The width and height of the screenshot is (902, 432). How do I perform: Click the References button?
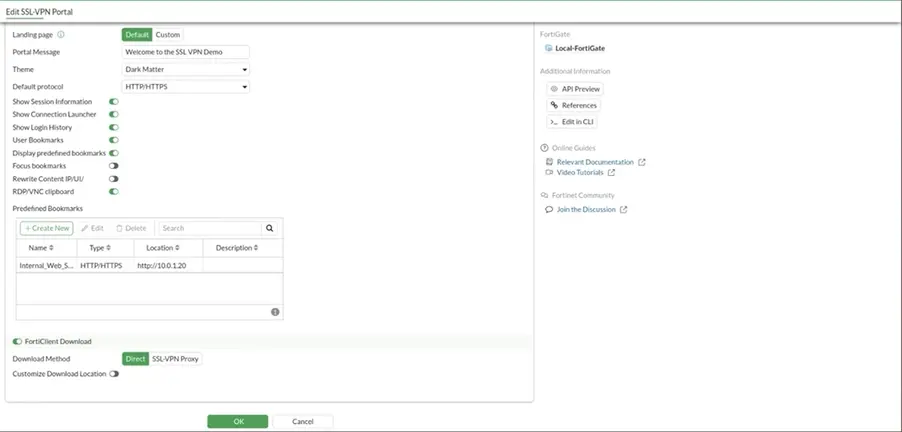click(x=574, y=105)
